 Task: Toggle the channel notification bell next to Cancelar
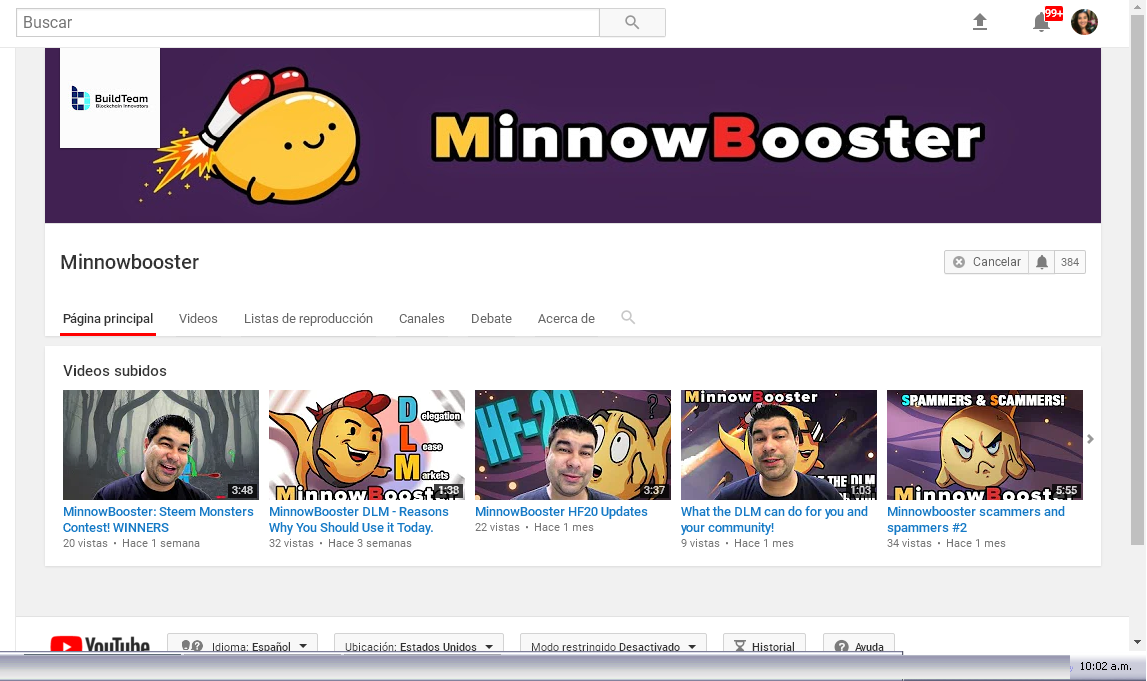(x=1042, y=262)
